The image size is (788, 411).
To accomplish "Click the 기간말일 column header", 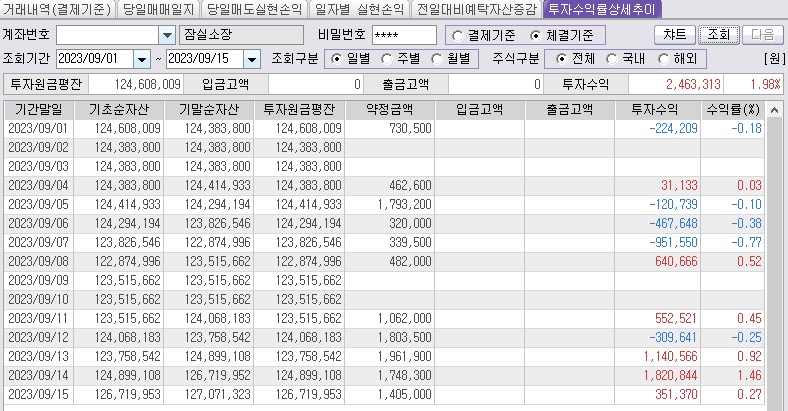I will click(39, 110).
